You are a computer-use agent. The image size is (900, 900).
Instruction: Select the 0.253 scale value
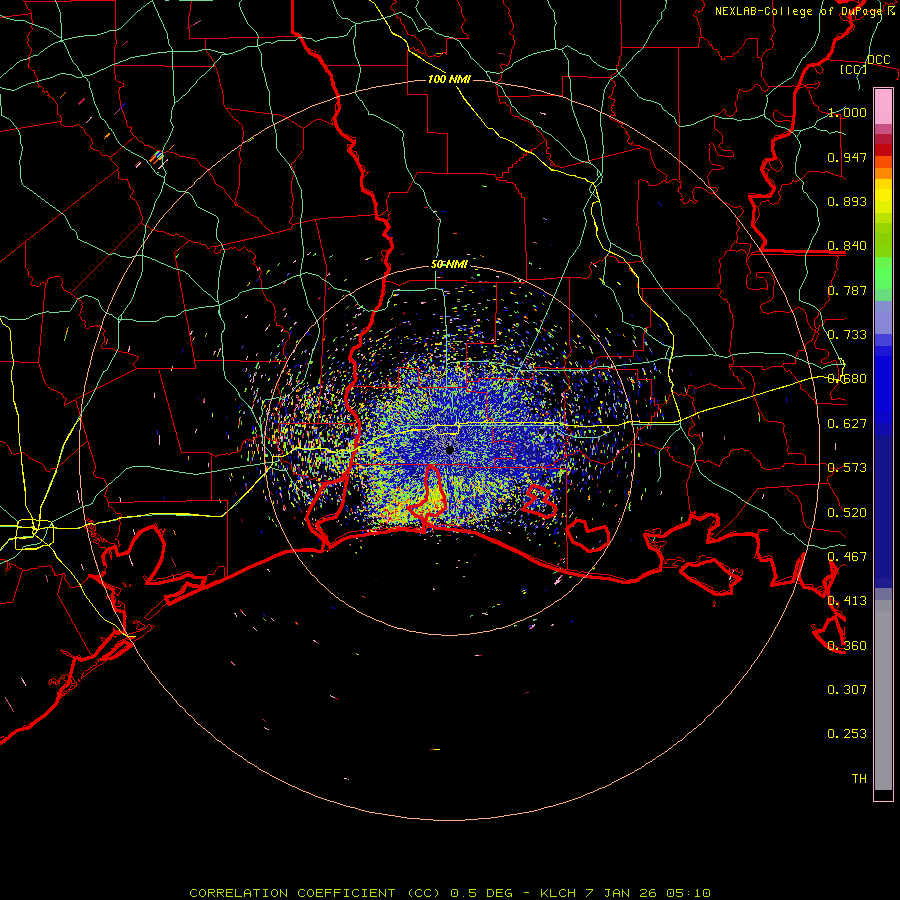coord(847,734)
